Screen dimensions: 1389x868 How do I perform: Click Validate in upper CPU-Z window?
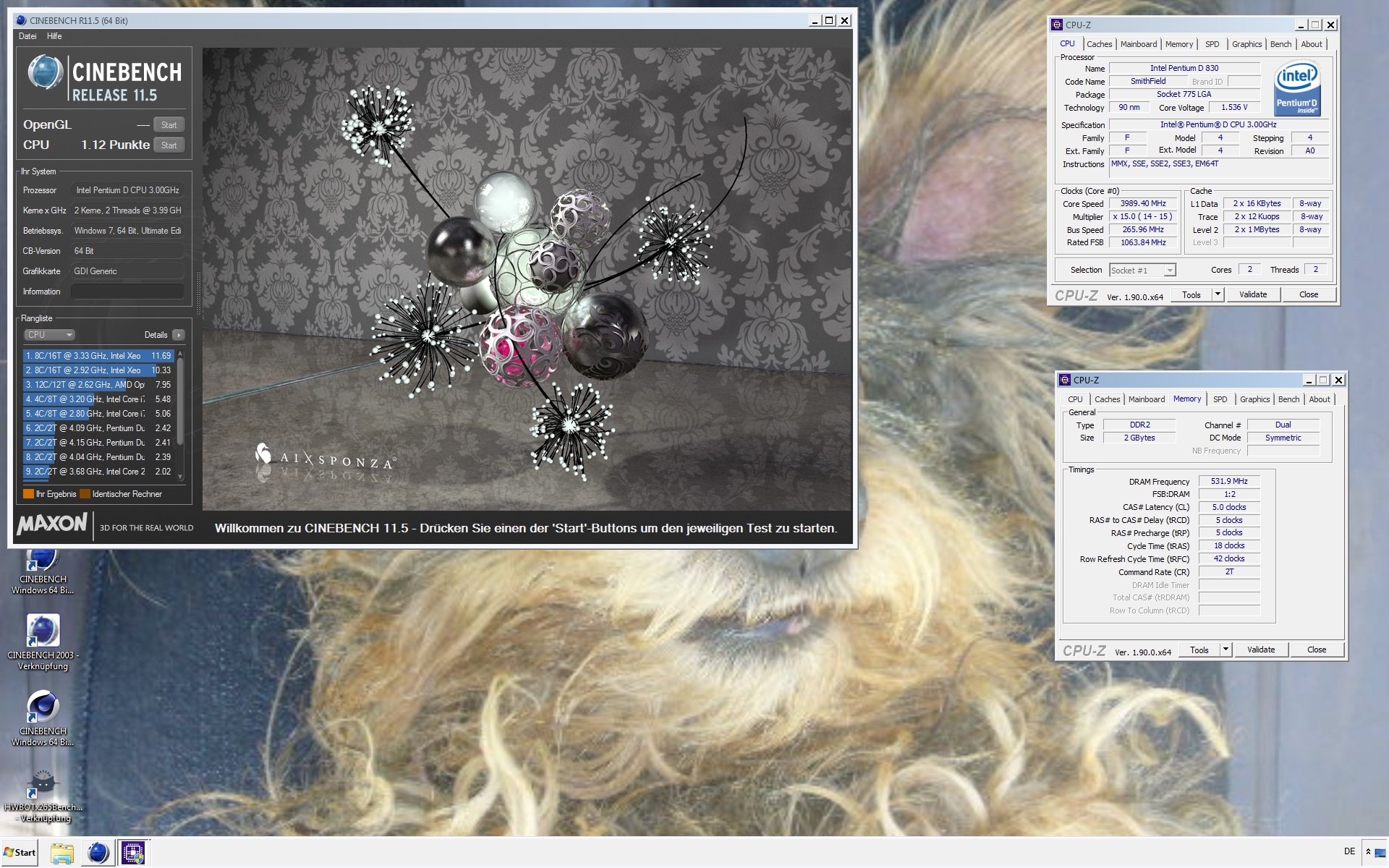click(1253, 294)
